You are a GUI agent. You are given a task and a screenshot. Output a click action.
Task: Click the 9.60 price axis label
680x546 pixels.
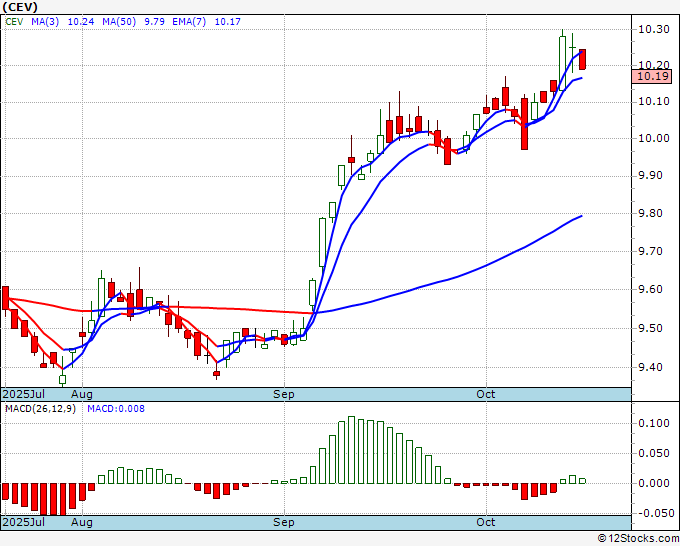coord(653,289)
